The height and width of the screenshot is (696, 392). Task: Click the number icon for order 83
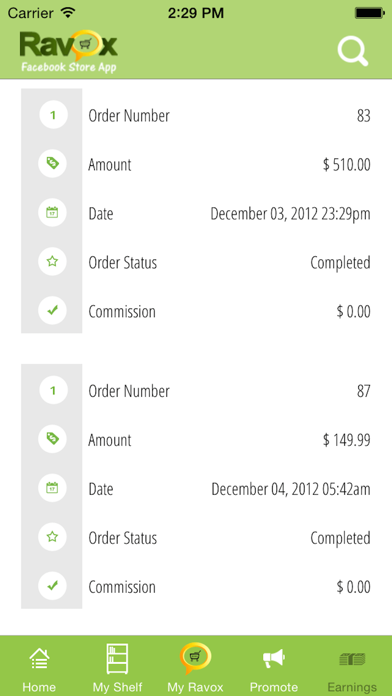(52, 115)
